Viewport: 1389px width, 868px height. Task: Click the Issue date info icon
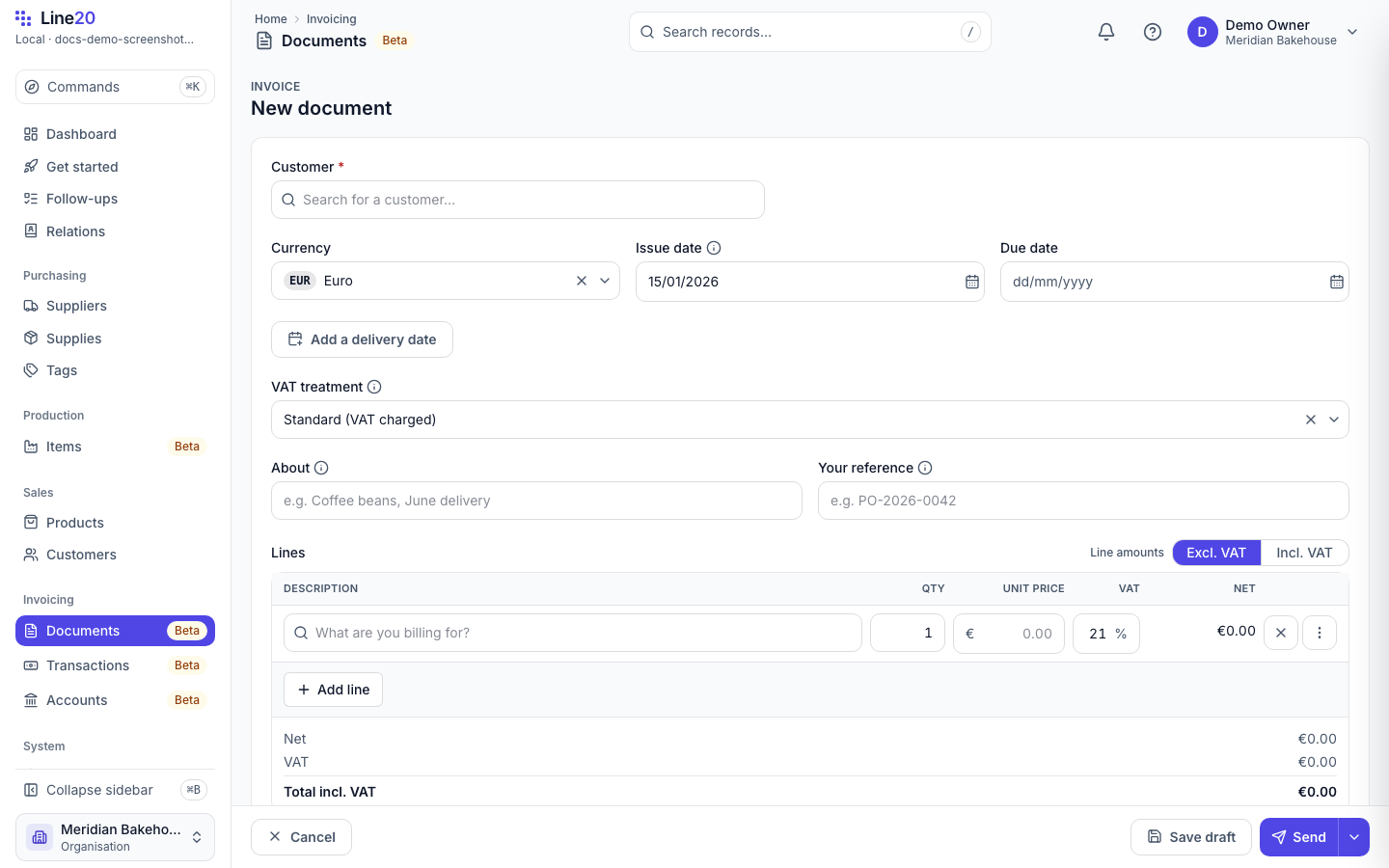pyautogui.click(x=714, y=248)
